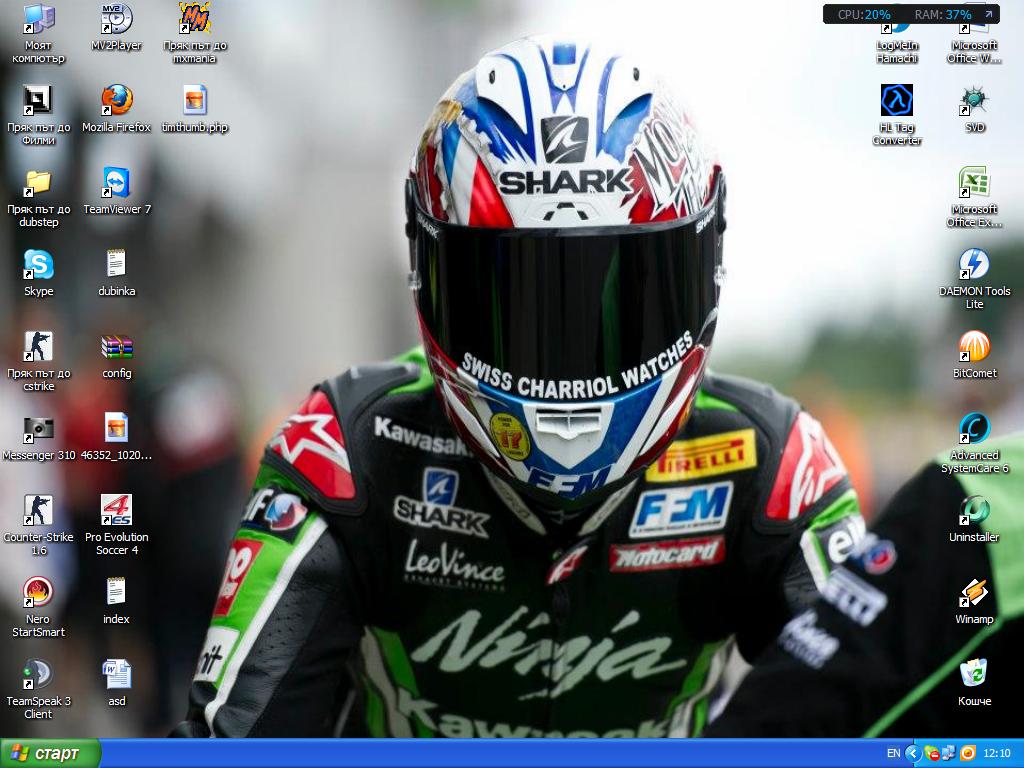Expand hidden tray icons with the arrow
The width and height of the screenshot is (1024, 768).
click(x=912, y=753)
